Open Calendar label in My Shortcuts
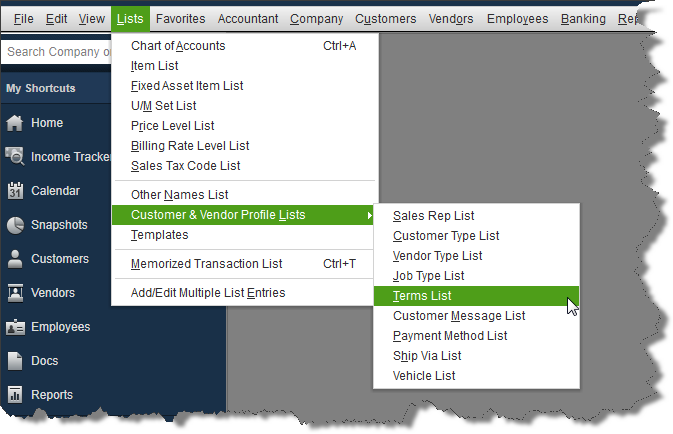This screenshot has height=434, width=673. click(55, 191)
